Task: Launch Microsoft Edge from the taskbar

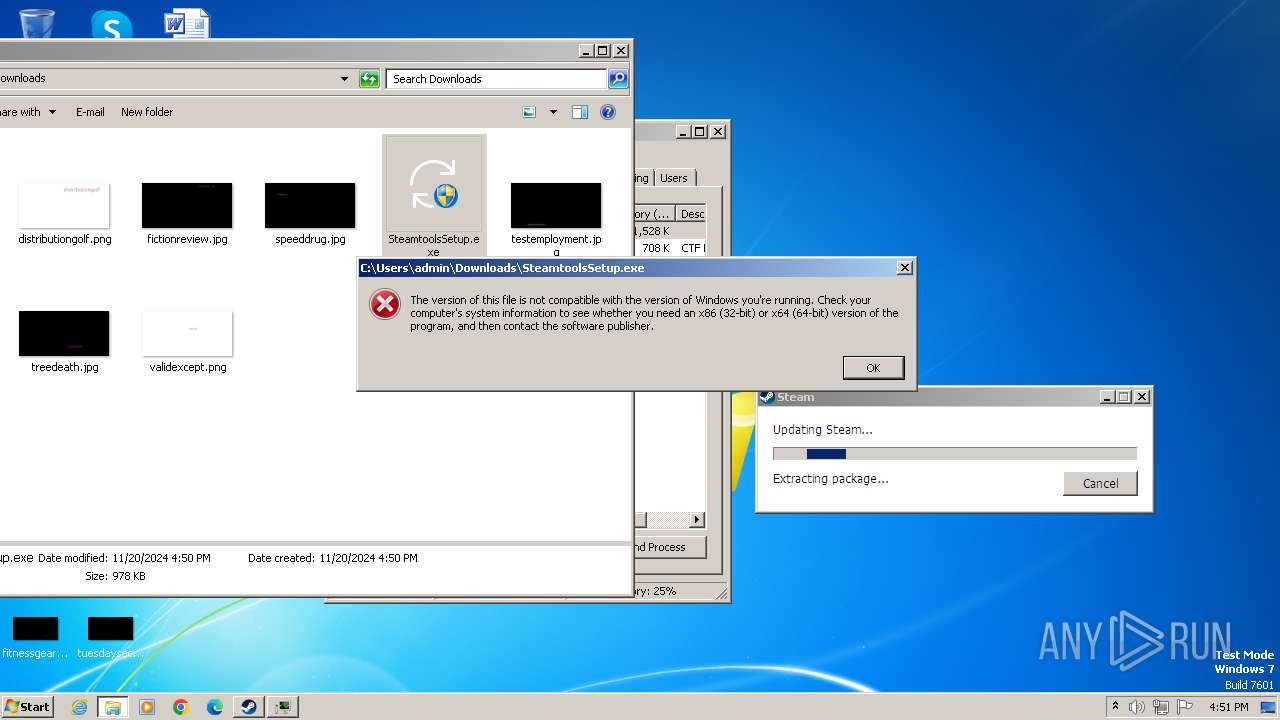Action: (x=215, y=707)
